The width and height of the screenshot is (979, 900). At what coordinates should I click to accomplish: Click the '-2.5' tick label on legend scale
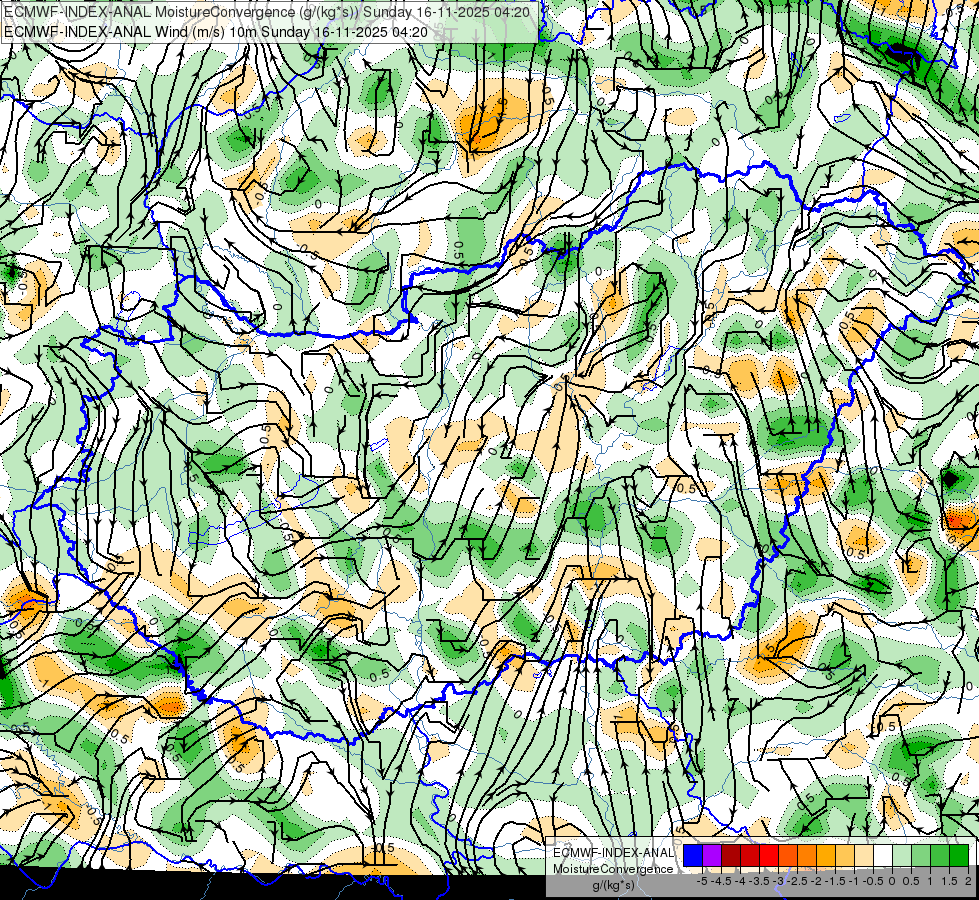click(x=798, y=881)
